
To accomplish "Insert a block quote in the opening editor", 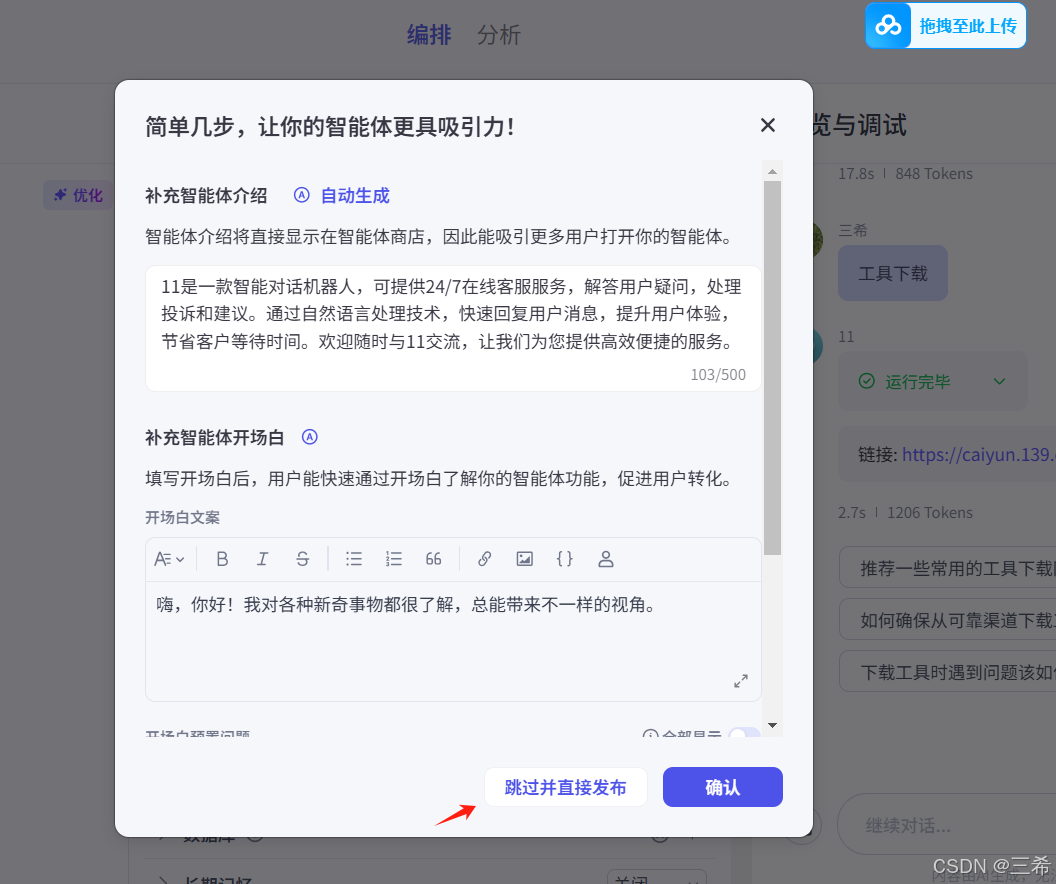I will click(x=433, y=559).
